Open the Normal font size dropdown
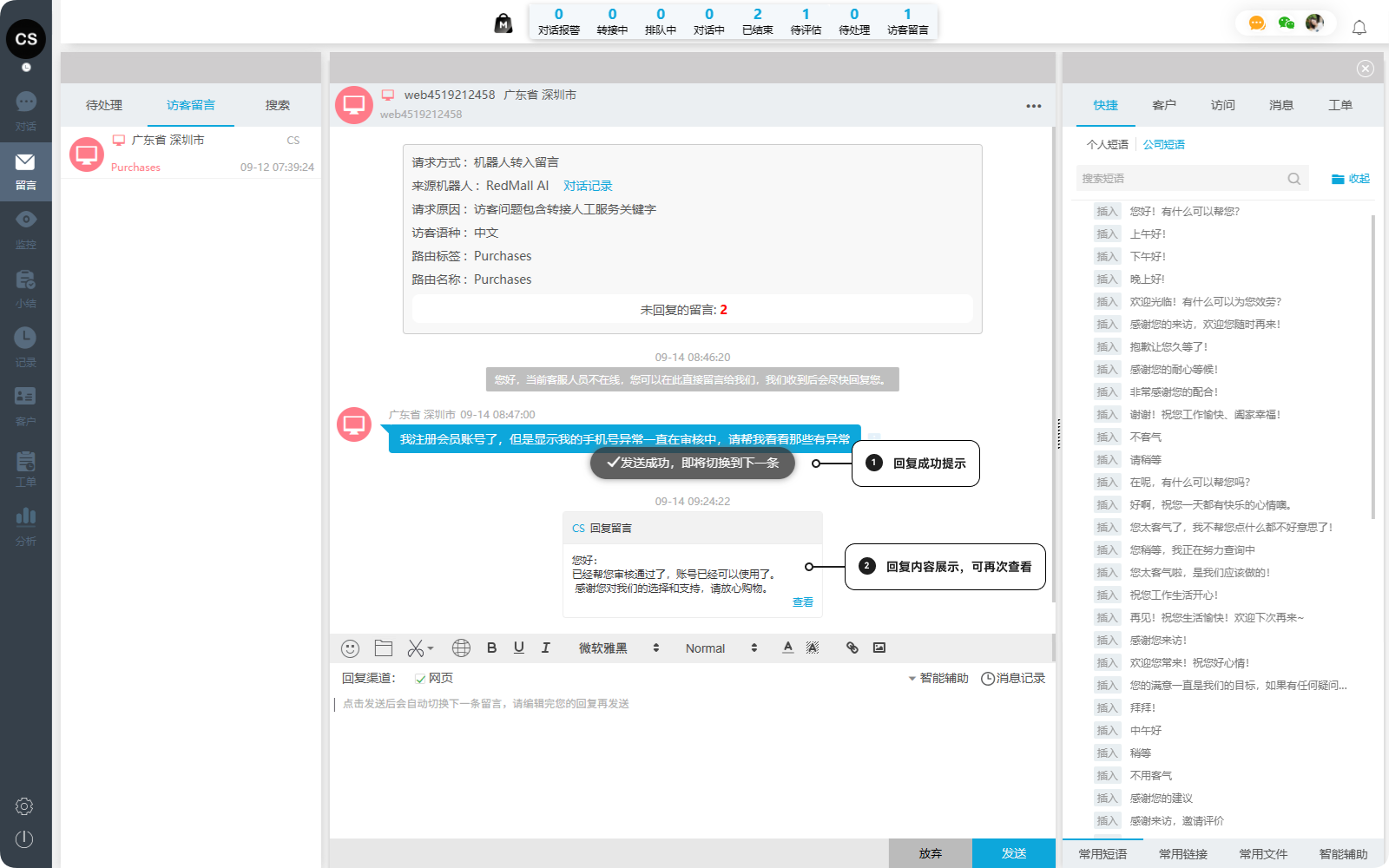The width and height of the screenshot is (1389, 868). (x=721, y=648)
